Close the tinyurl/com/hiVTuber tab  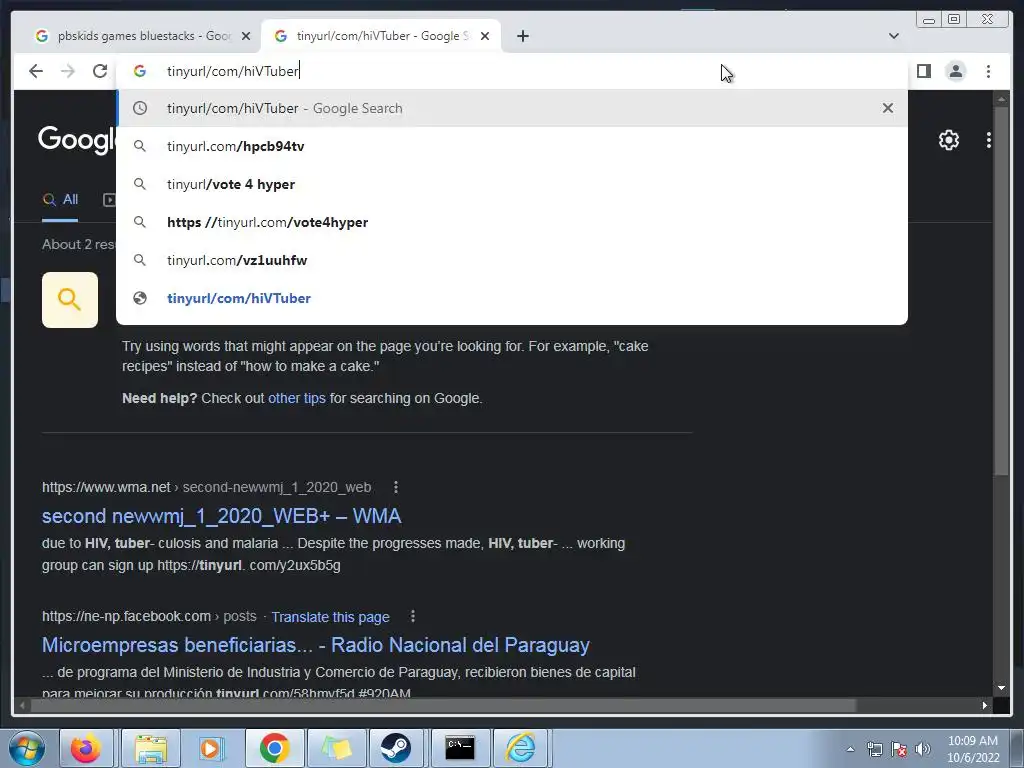coord(485,36)
